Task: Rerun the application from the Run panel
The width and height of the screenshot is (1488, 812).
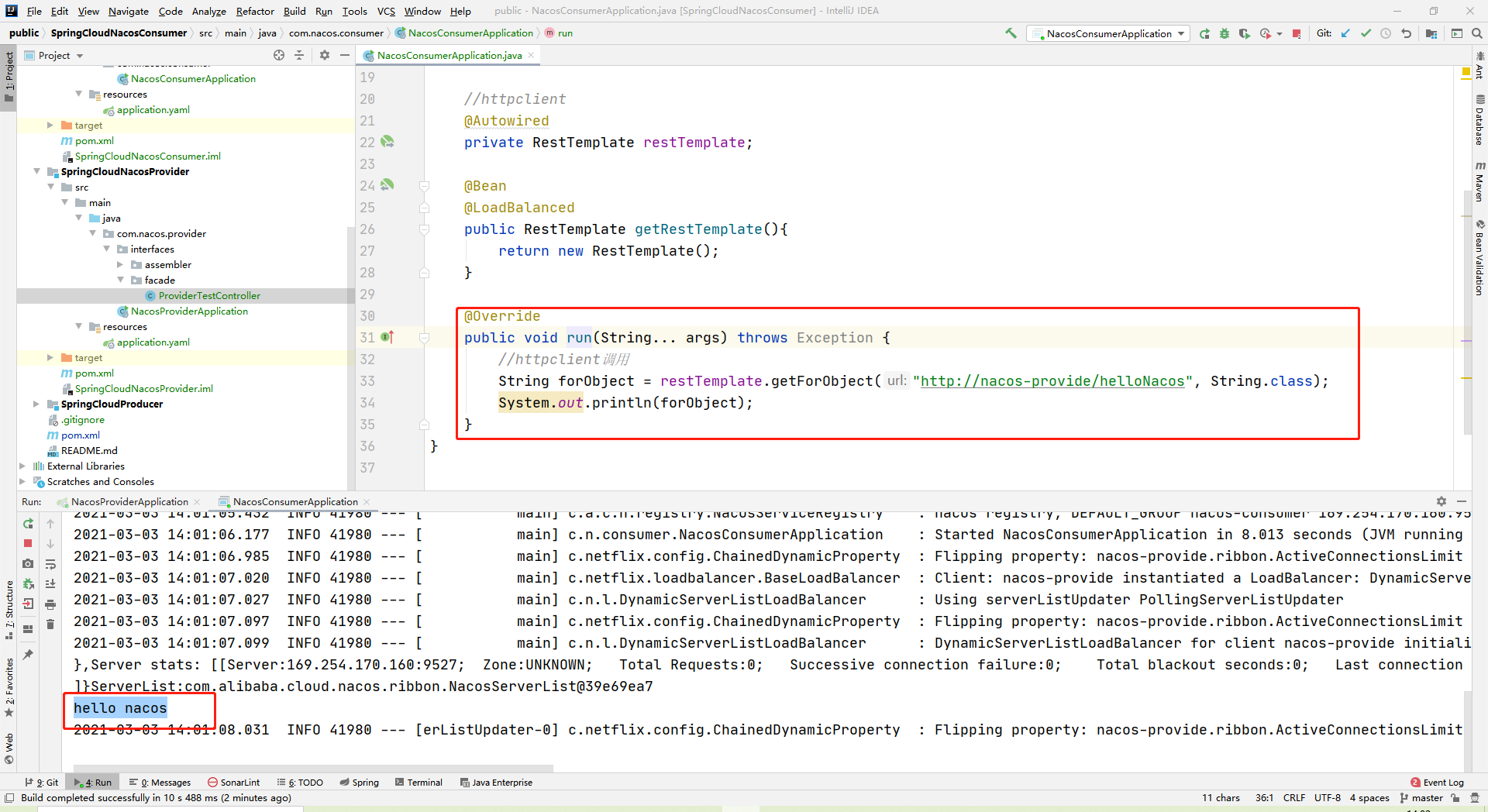Action: coord(29,525)
